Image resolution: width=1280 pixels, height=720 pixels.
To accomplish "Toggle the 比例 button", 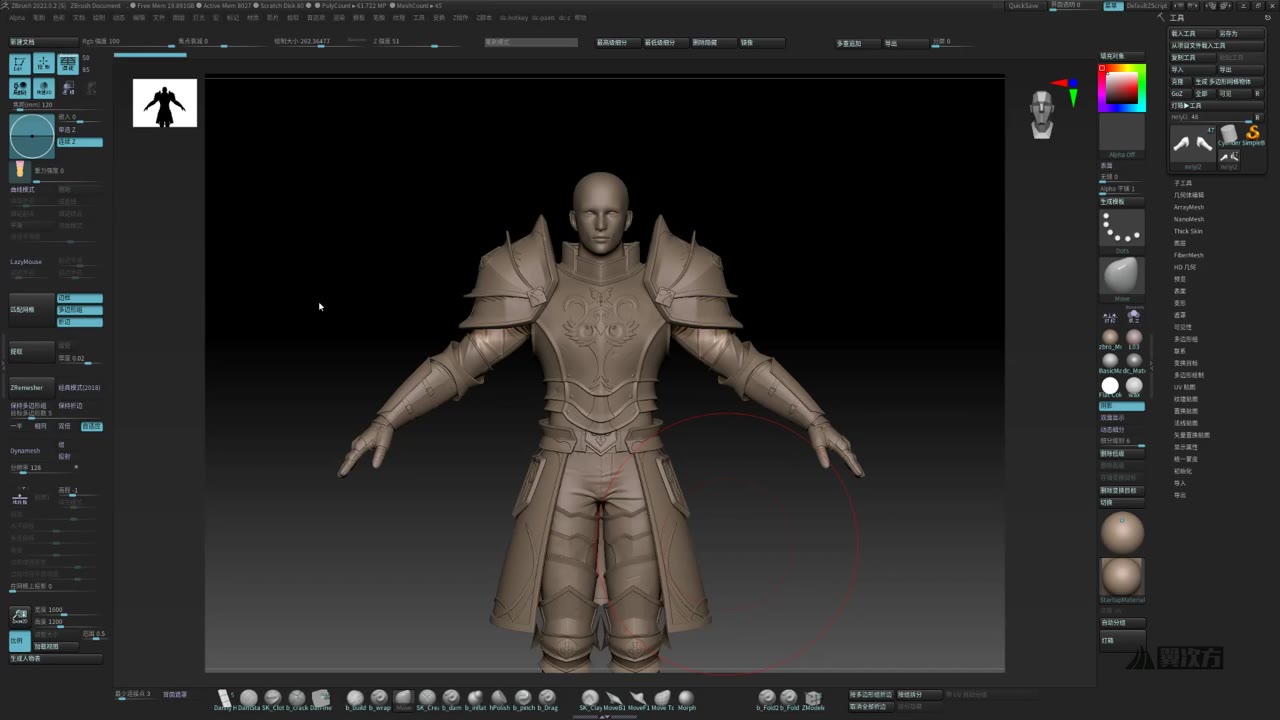I will 19,641.
